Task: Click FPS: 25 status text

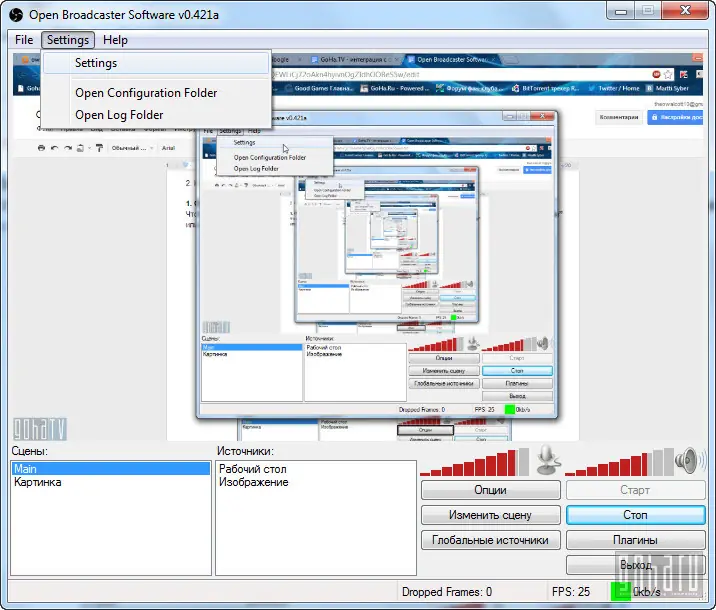Action: [571, 592]
